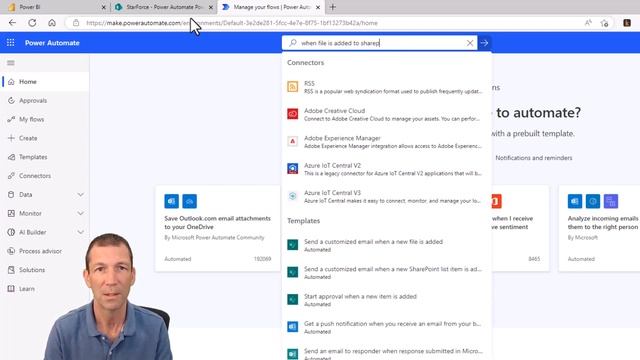This screenshot has height=360, width=640.
Task: Select the RSS connector icon
Action: point(293,87)
